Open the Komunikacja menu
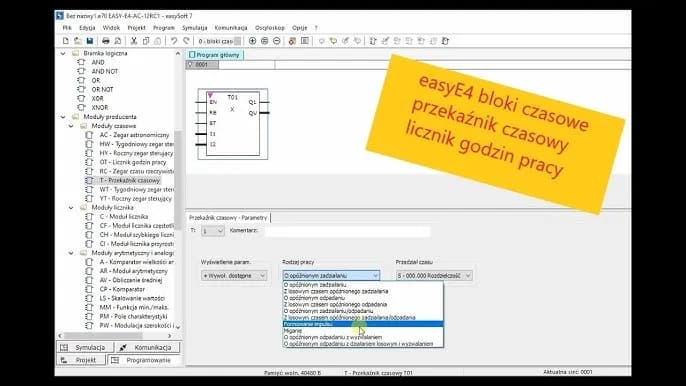This screenshot has height=386, width=686. 231,28
